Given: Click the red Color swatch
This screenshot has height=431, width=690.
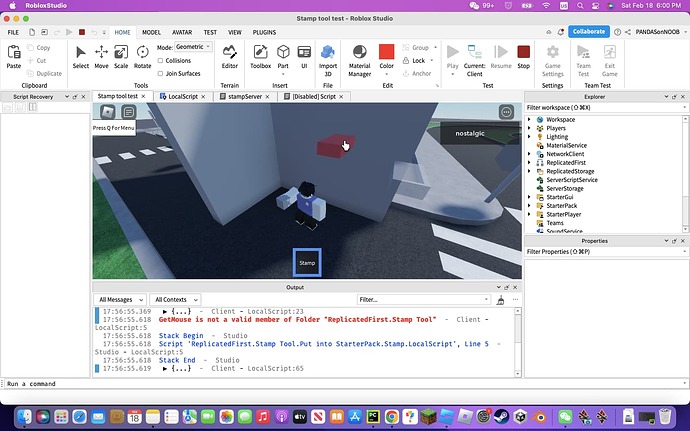Looking at the screenshot, I should click(386, 52).
